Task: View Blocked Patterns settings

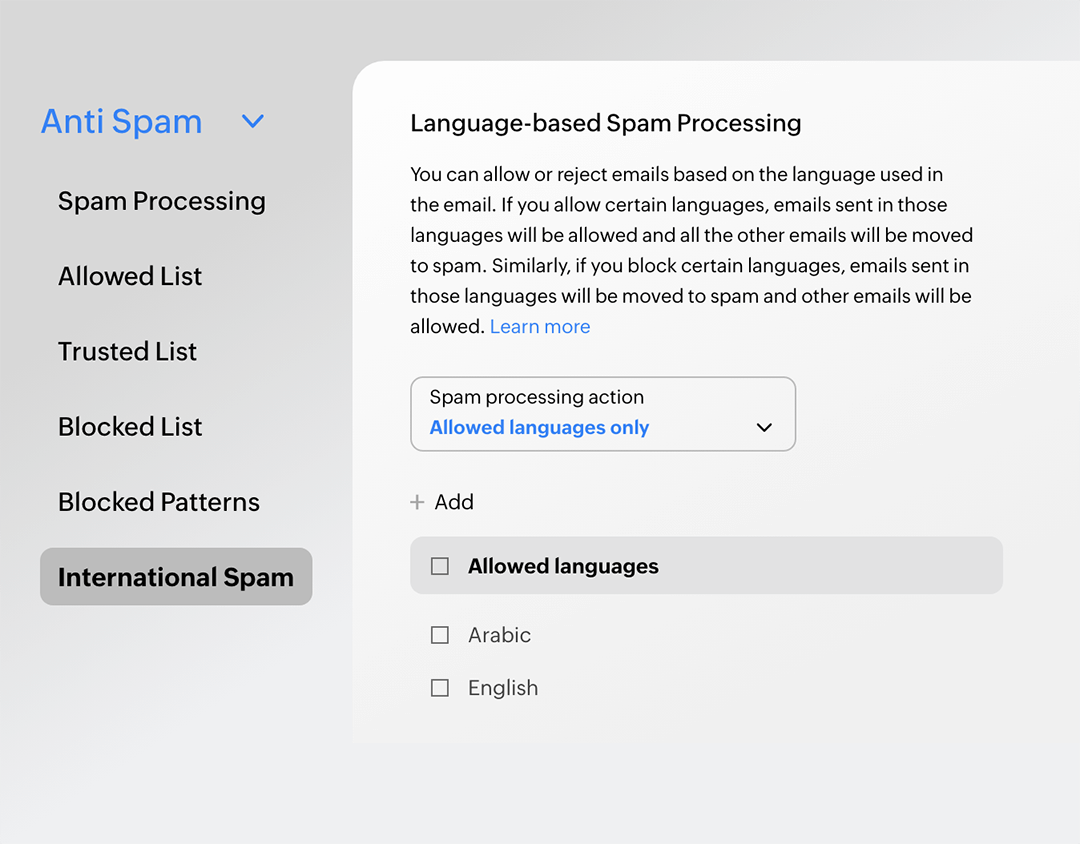Action: pyautogui.click(x=158, y=501)
